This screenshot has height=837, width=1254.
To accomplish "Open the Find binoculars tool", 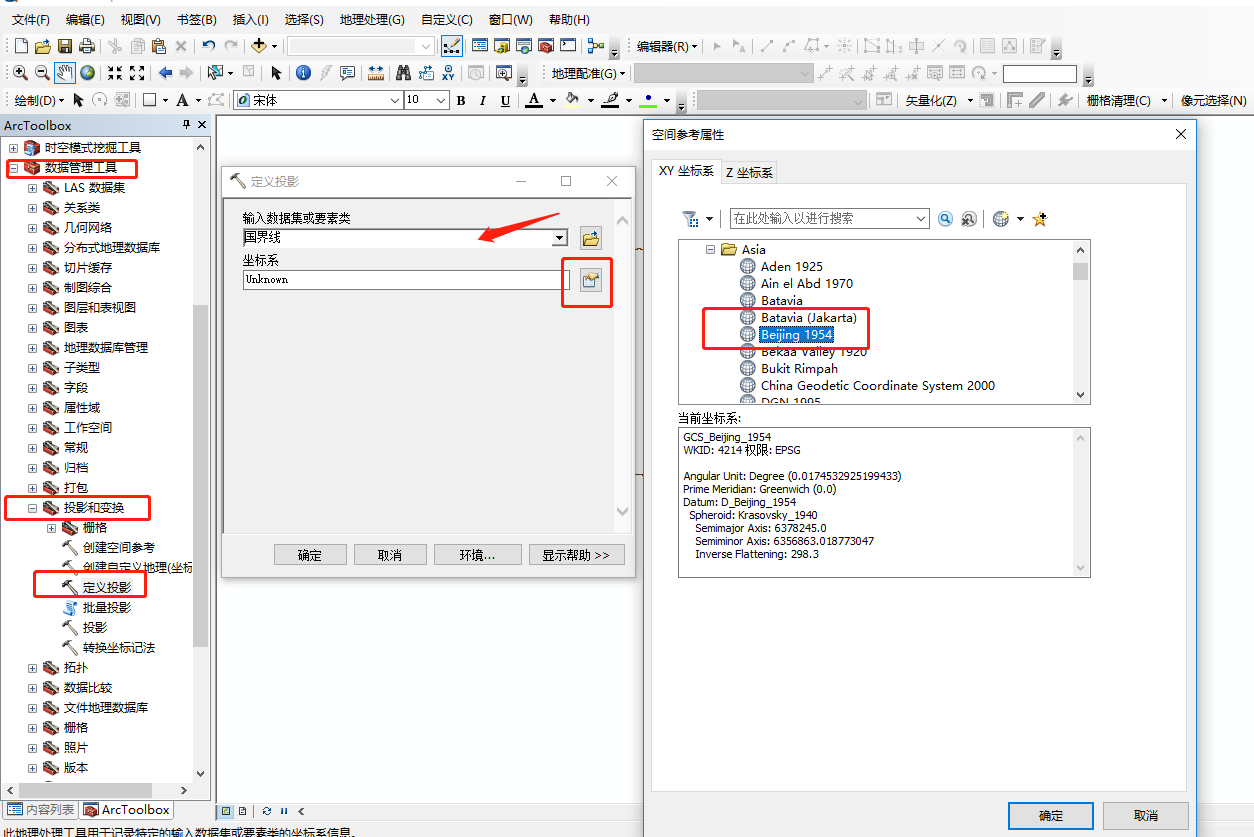I will point(404,73).
